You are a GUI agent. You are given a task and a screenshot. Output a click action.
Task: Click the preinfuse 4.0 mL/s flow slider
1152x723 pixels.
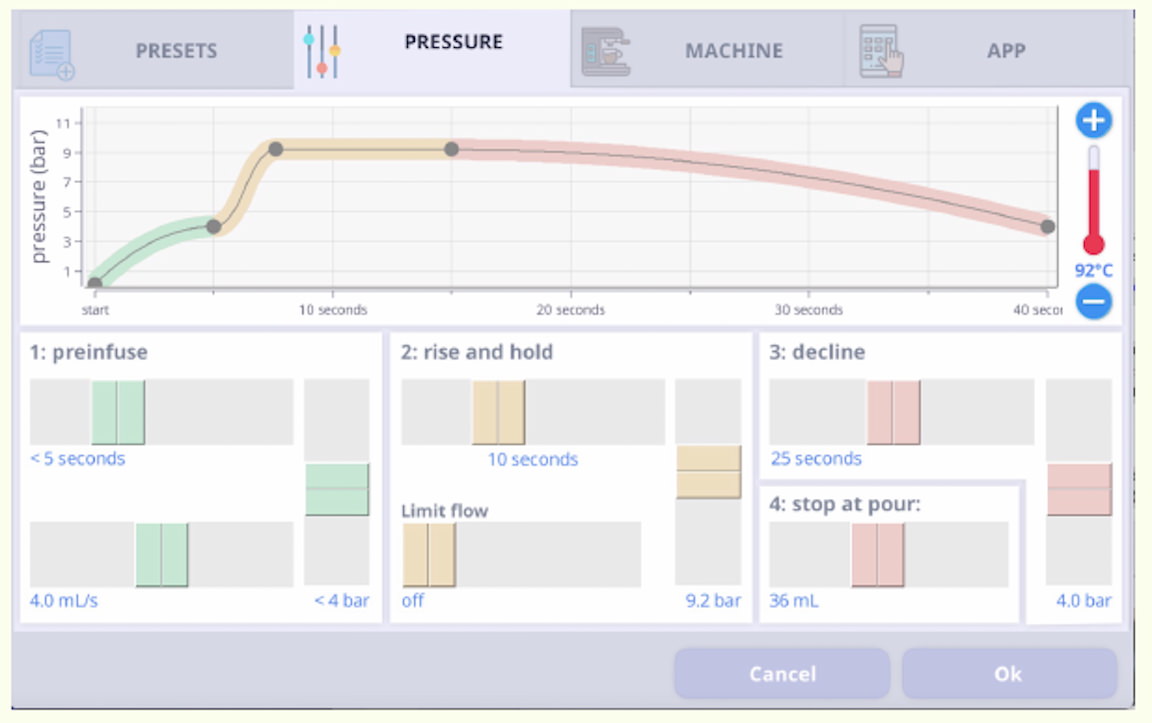pos(161,554)
